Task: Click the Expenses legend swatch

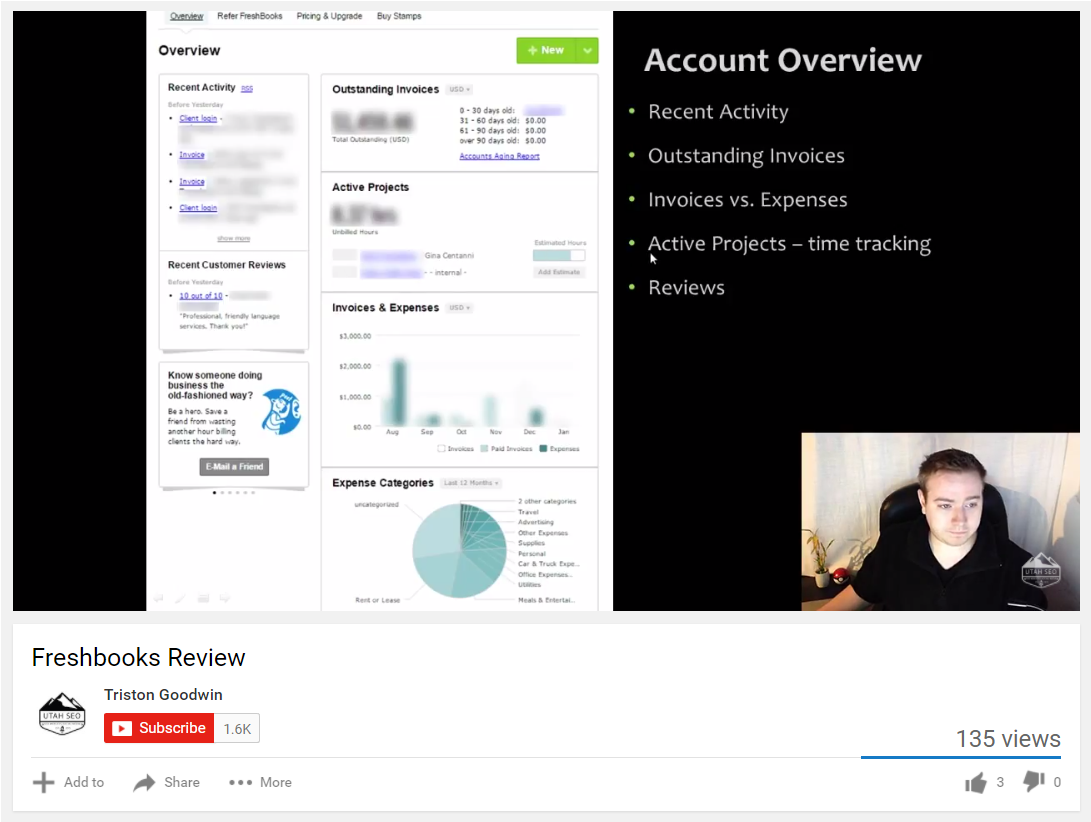Action: (x=543, y=449)
